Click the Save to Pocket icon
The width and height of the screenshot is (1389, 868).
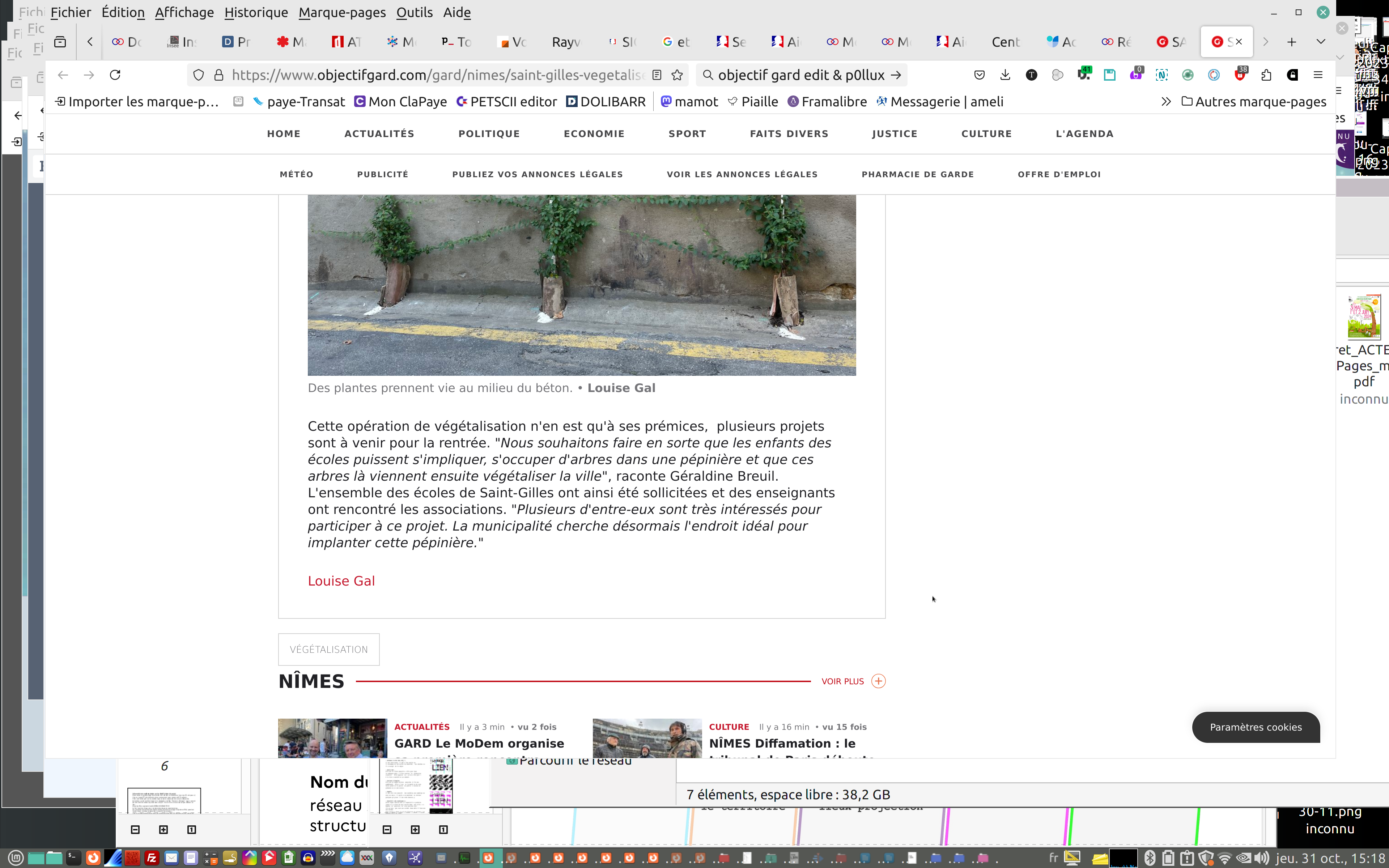(979, 75)
